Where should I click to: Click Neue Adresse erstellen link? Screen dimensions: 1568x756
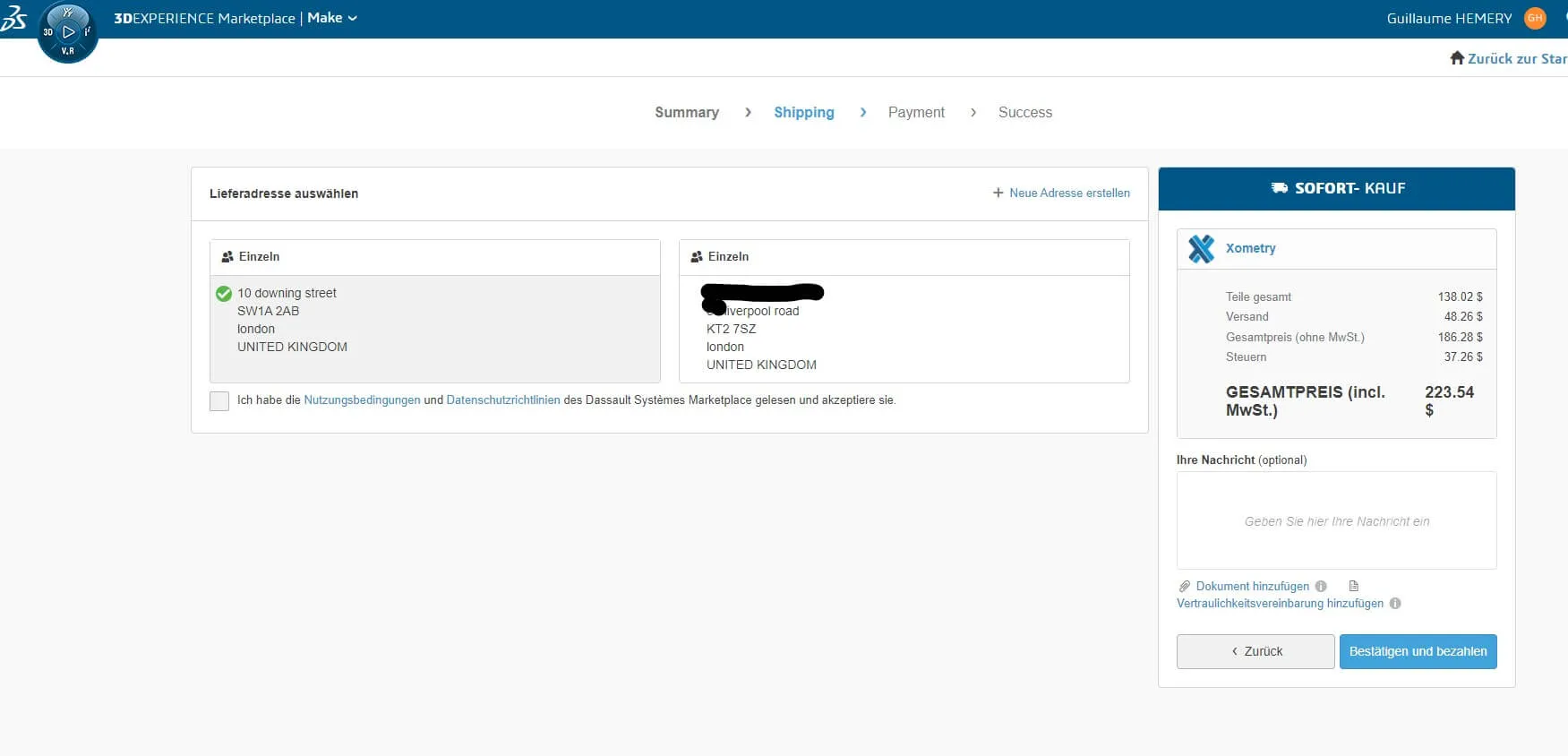pos(1061,193)
